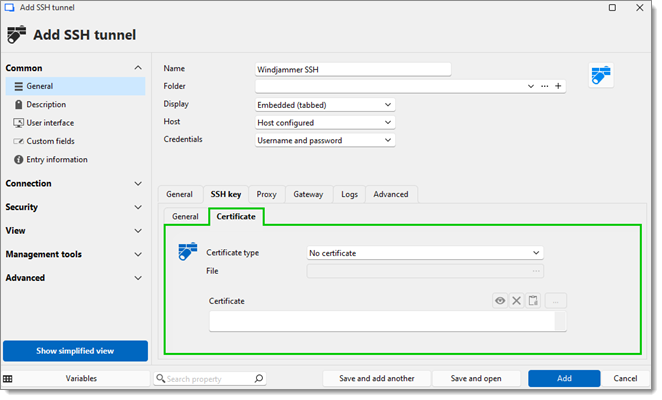Click the grid icon beside Variables

pyautogui.click(x=8, y=379)
